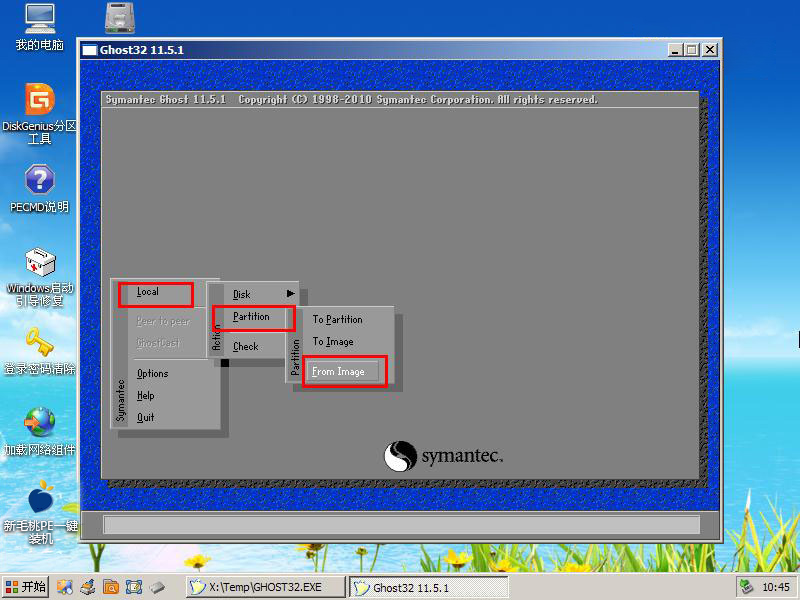Switch to X:\Temp\GHOST32.EXE taskbar button
This screenshot has height=600, width=800.
(x=265, y=587)
